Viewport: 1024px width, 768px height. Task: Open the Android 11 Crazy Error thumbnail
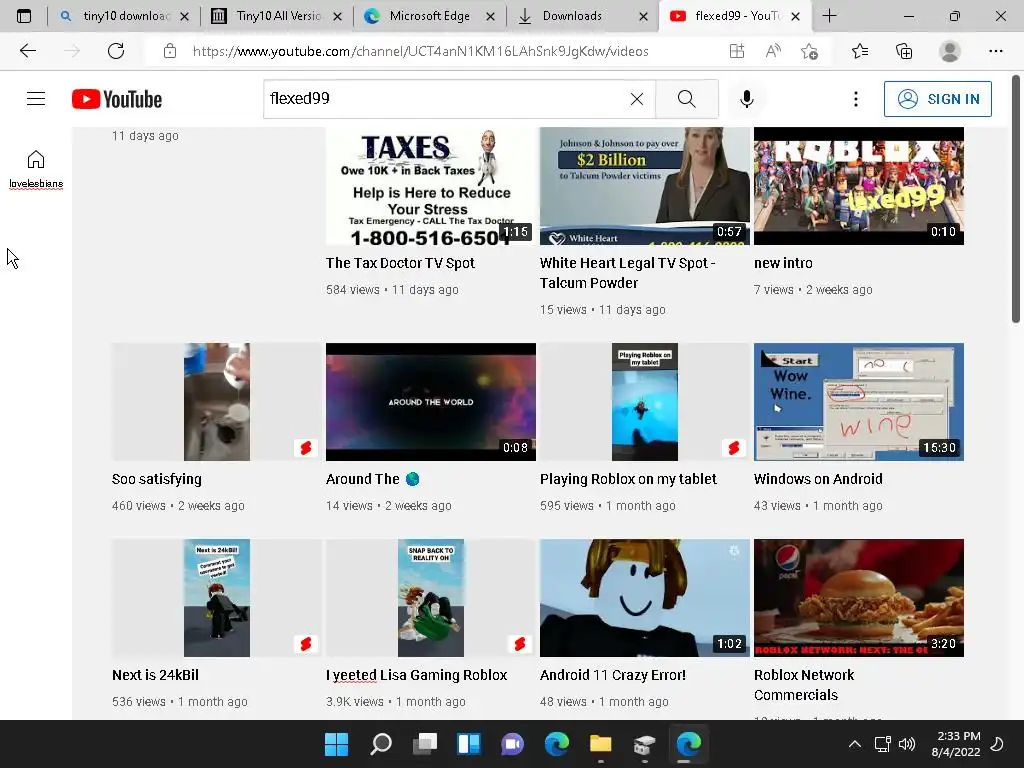[x=645, y=598]
